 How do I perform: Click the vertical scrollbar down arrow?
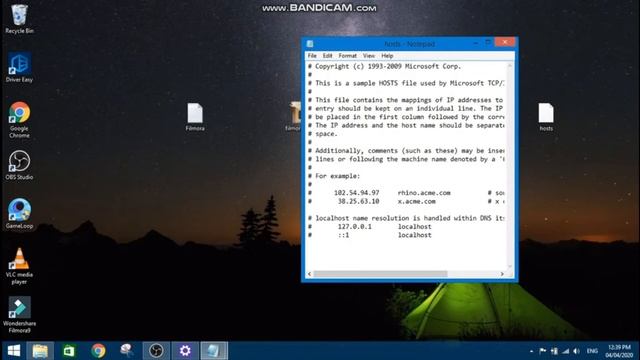[x=510, y=266]
